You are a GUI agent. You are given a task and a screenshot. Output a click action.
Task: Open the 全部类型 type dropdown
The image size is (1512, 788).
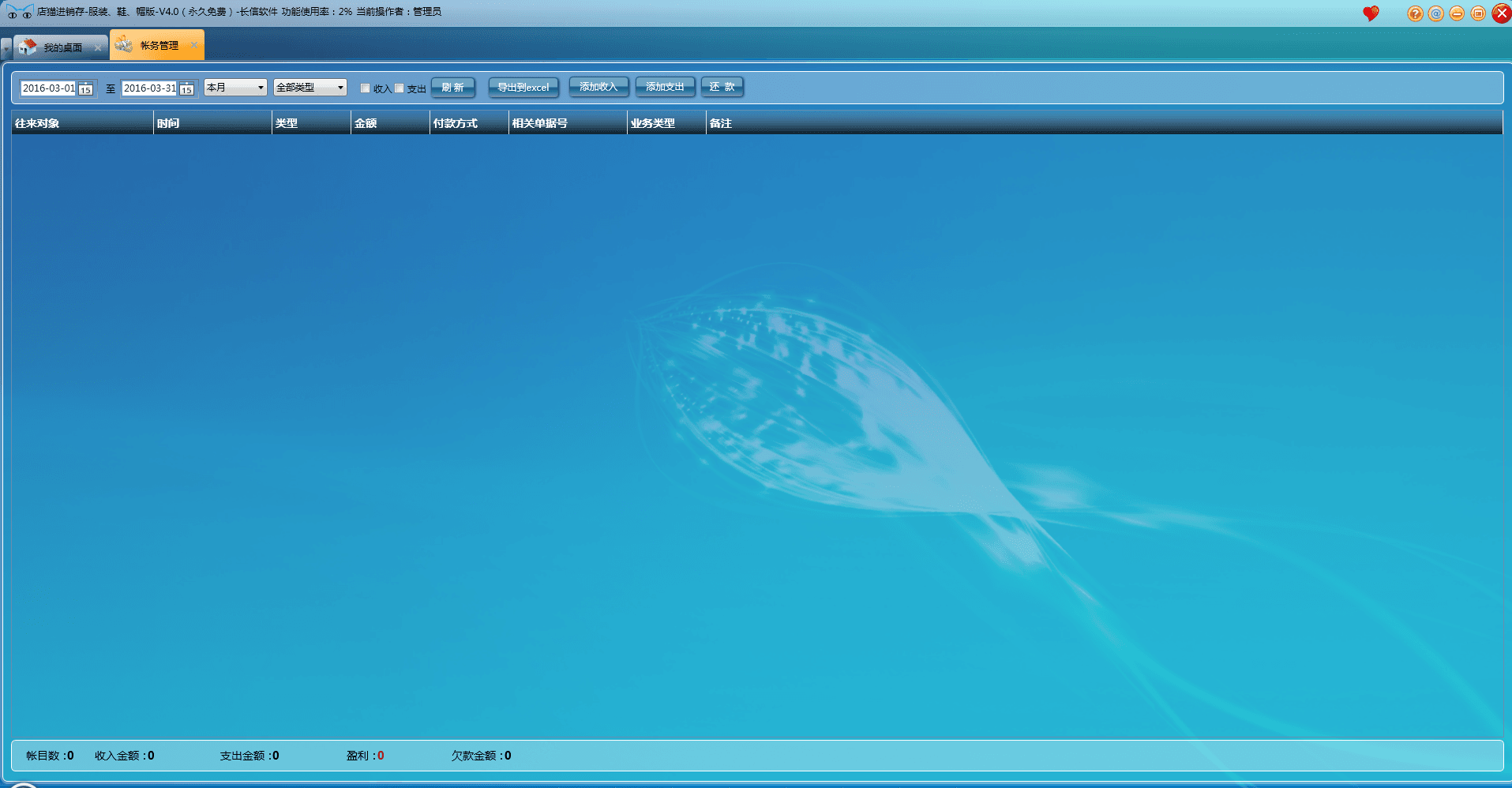click(x=340, y=88)
